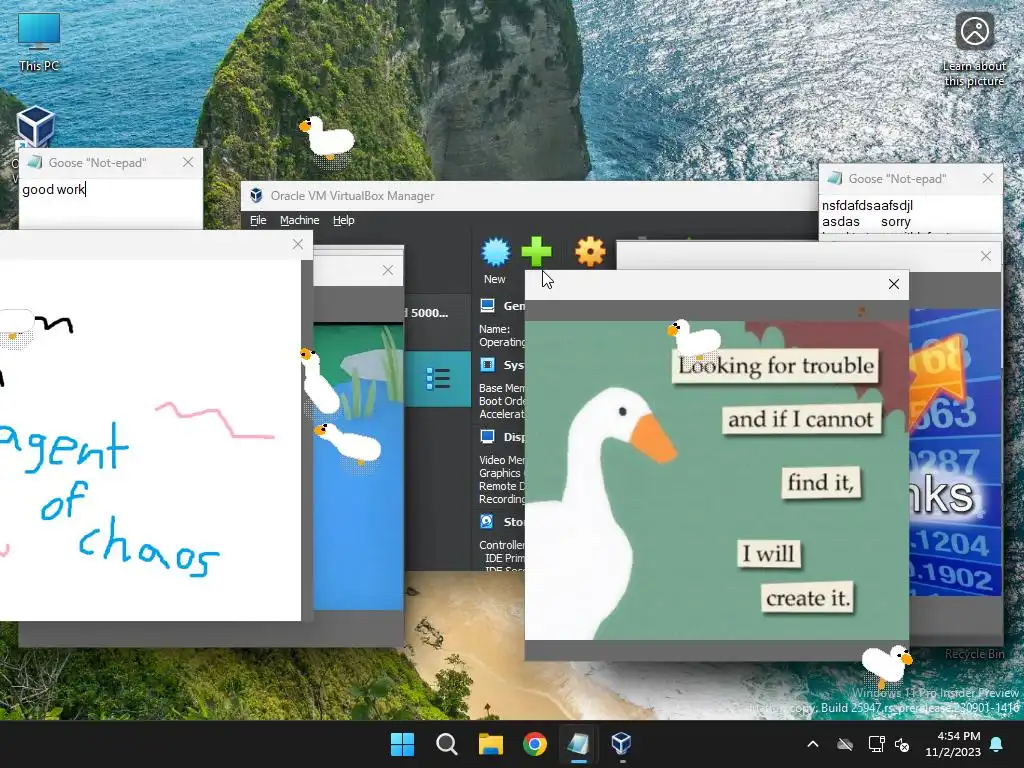
Task: Click the "agent of chaos" drawing image
Action: [150, 440]
